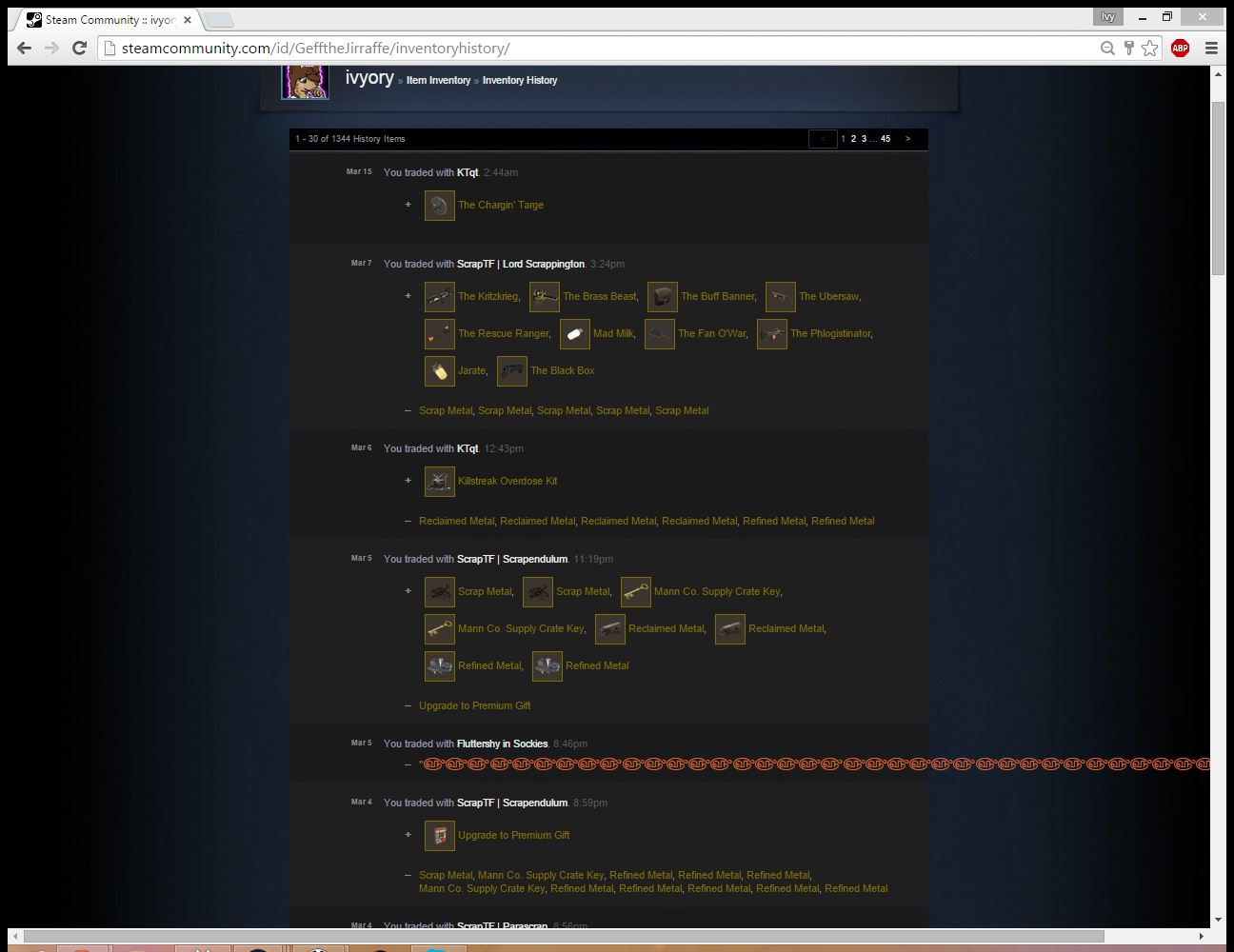
Task: Click The Chargin' Targe item icon
Action: [x=439, y=206]
